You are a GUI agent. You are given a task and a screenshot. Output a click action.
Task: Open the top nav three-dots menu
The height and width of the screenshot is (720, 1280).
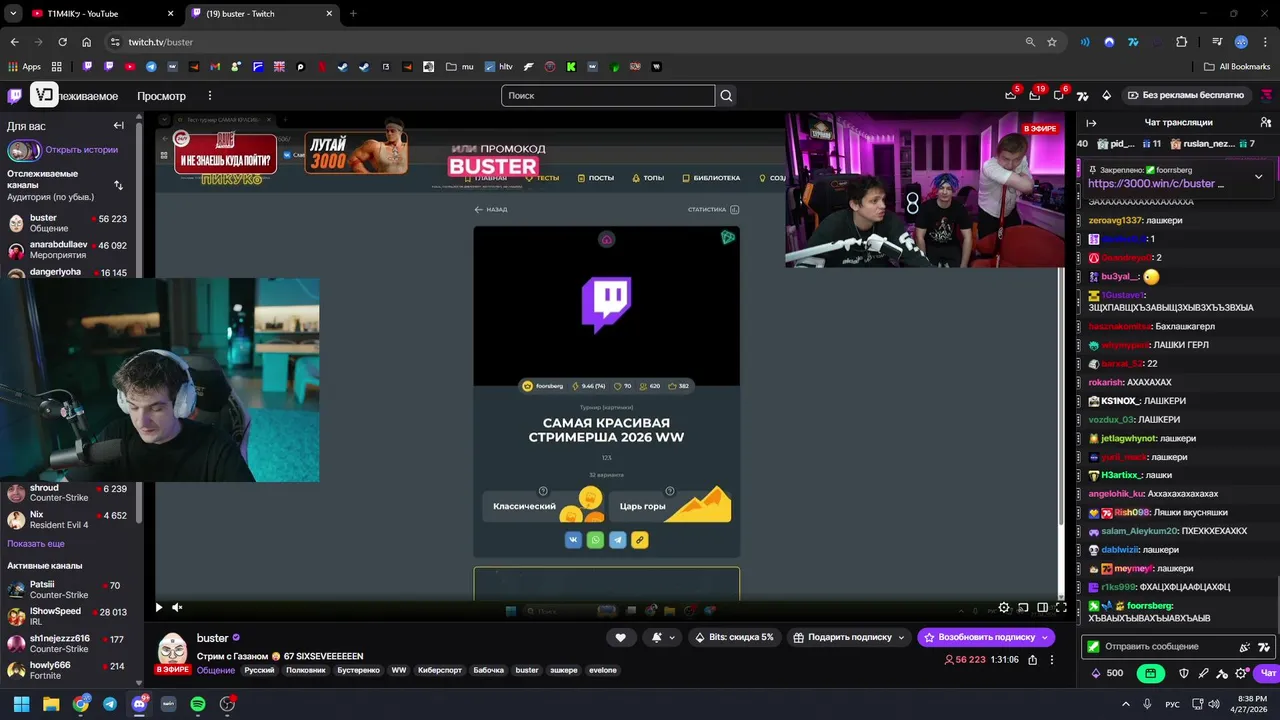[210, 96]
